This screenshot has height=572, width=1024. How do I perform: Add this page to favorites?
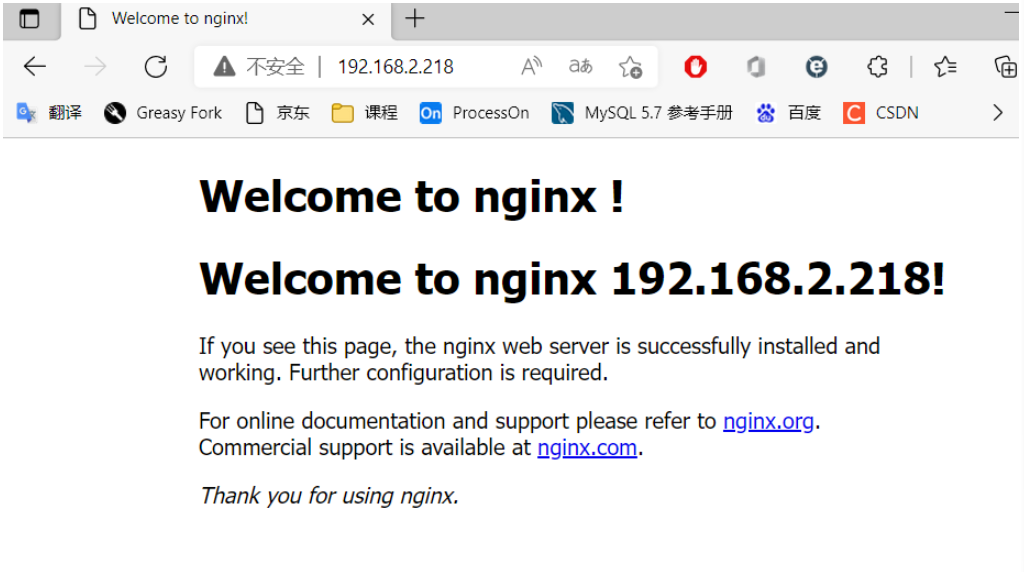(x=630, y=67)
